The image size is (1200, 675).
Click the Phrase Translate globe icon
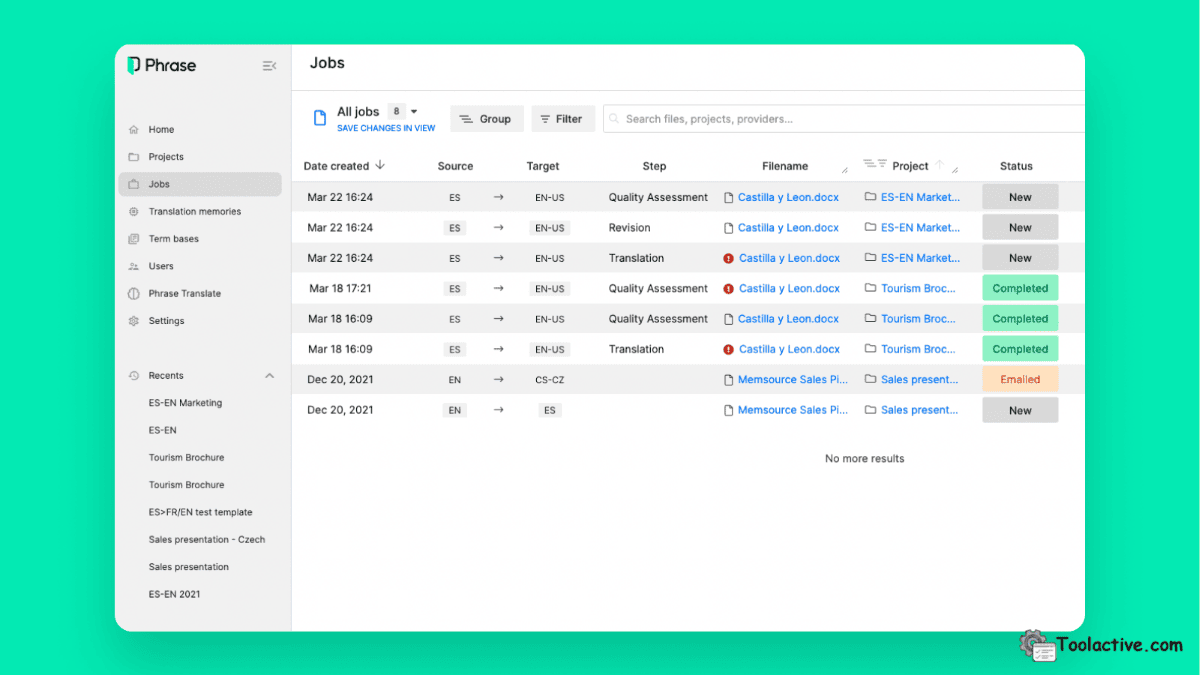point(134,294)
